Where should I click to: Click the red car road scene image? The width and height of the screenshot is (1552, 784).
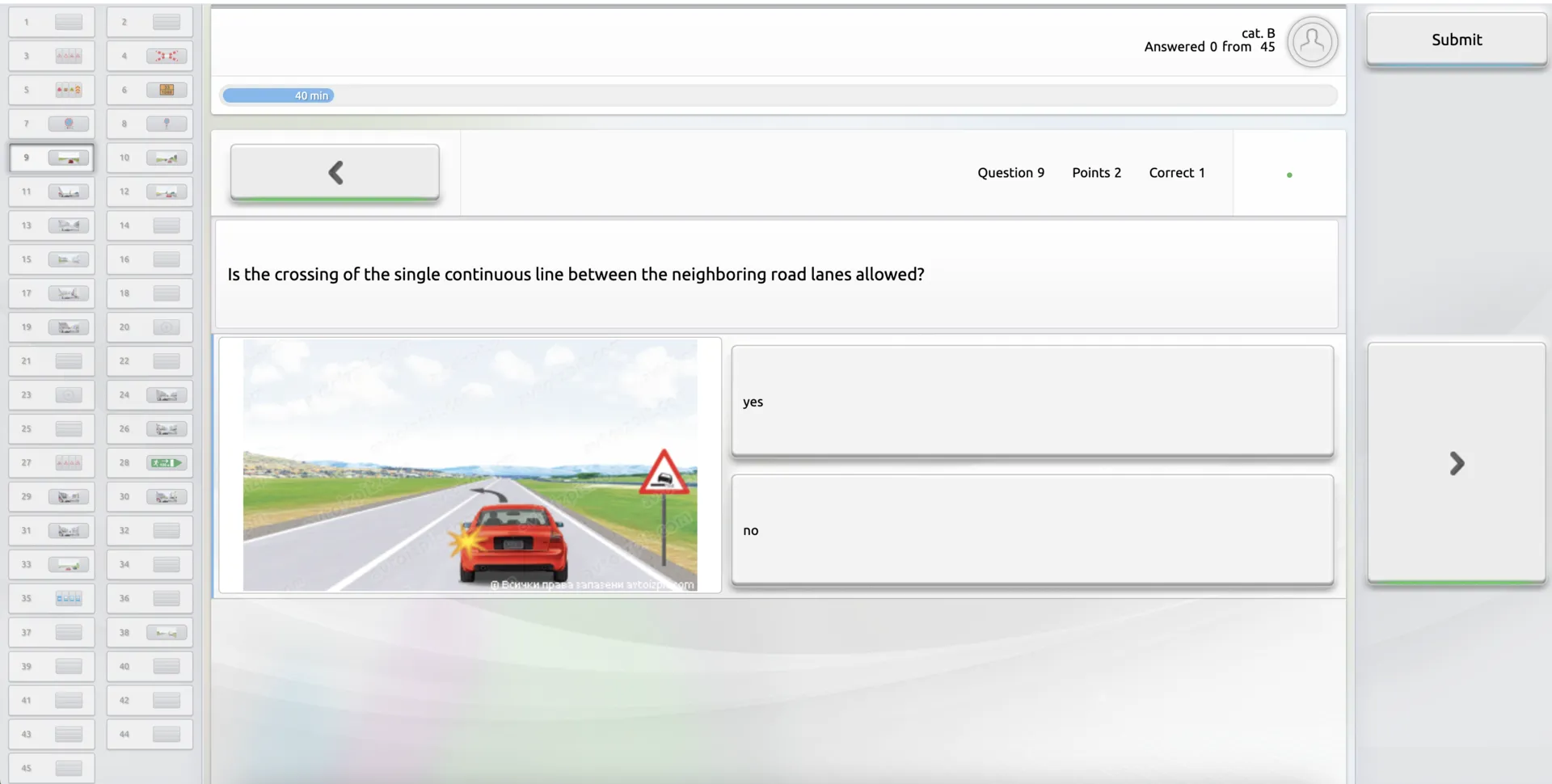(470, 465)
